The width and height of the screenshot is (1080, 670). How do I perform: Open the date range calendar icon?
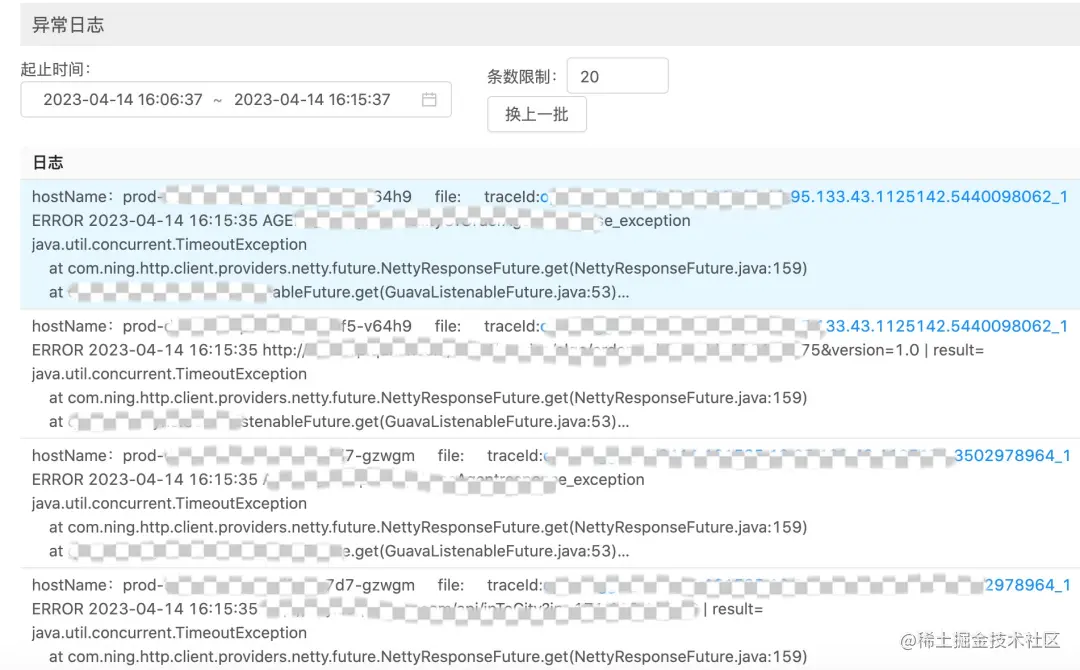pyautogui.click(x=428, y=100)
